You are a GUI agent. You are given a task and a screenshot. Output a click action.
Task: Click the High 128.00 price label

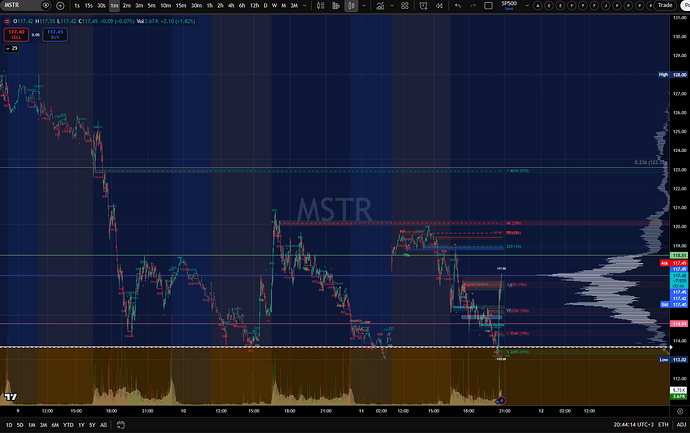[x=672, y=74]
